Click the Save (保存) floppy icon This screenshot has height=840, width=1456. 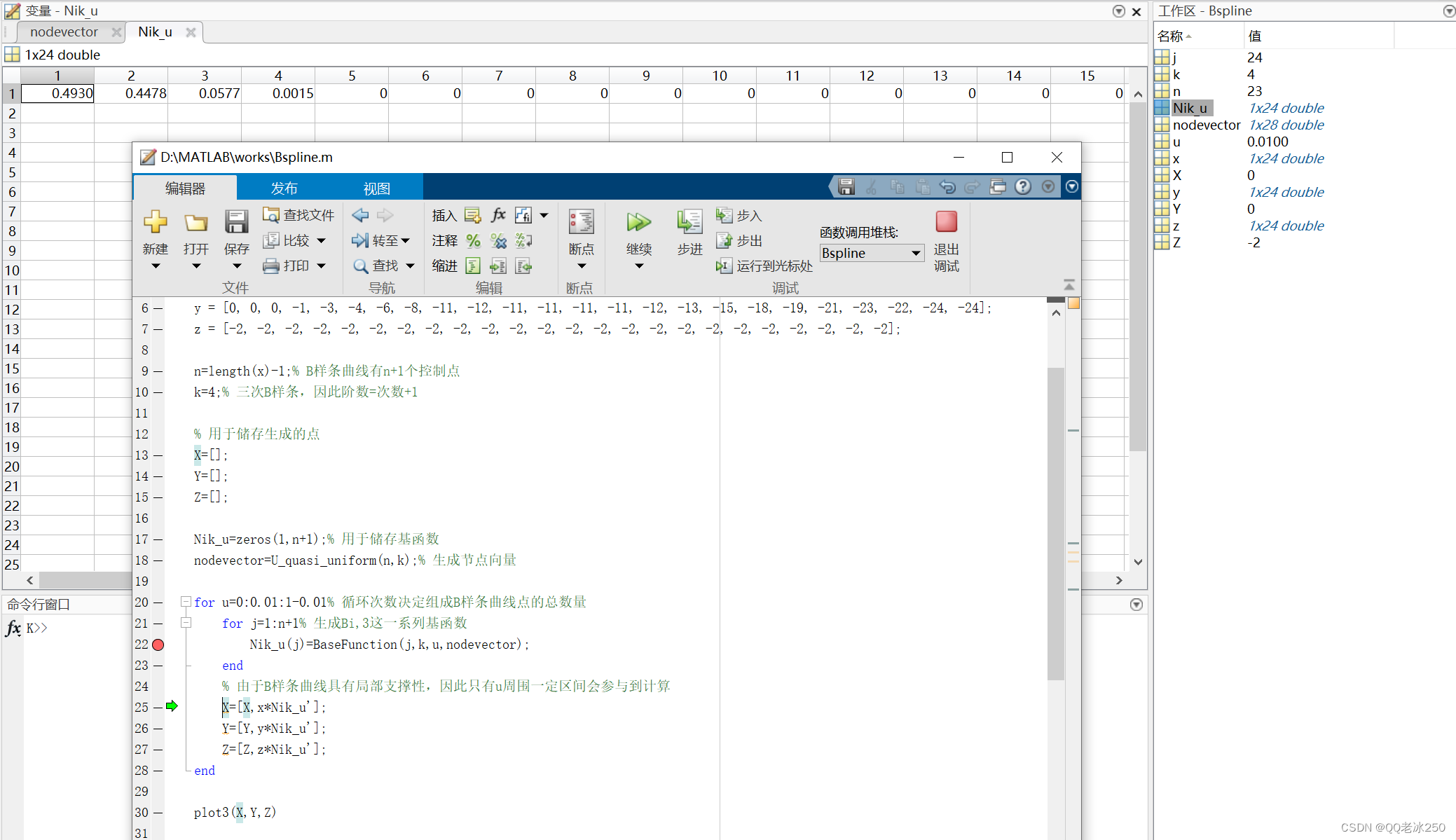coord(236,222)
